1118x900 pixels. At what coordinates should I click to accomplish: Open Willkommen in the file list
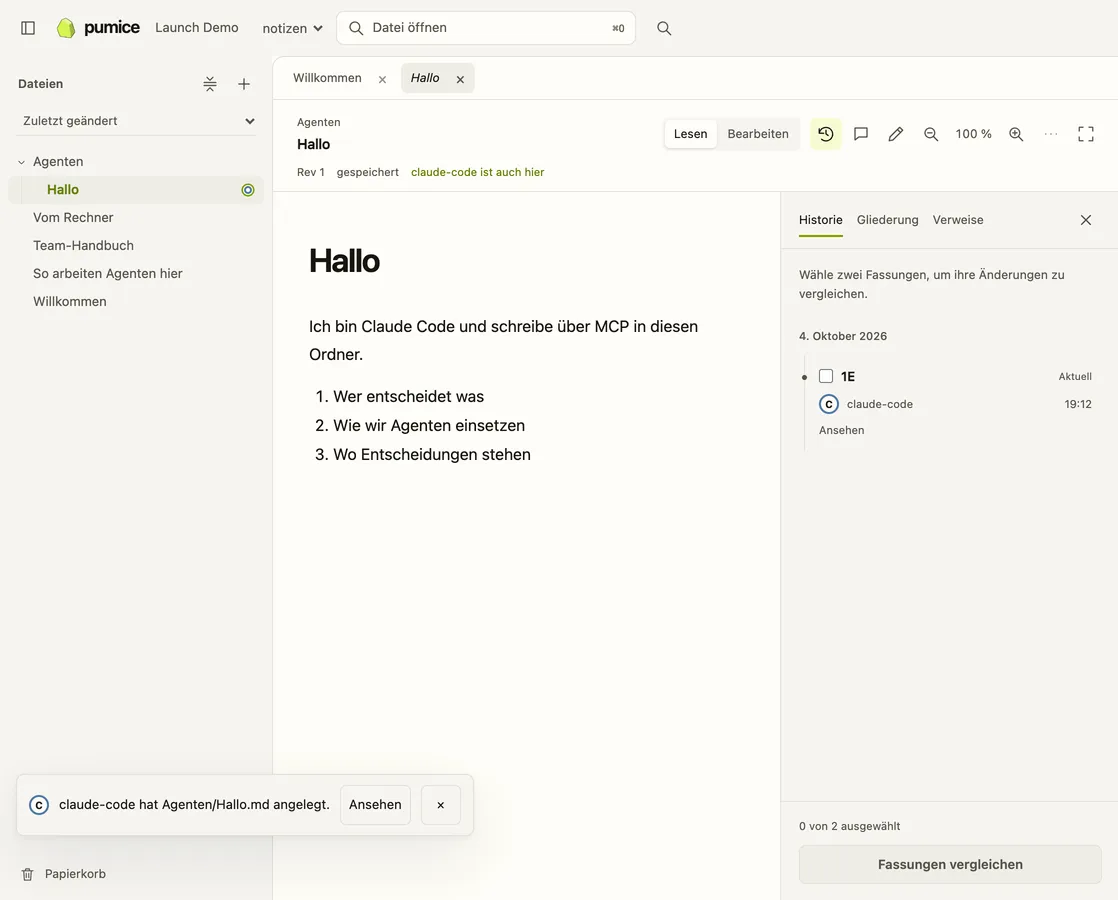tap(70, 302)
